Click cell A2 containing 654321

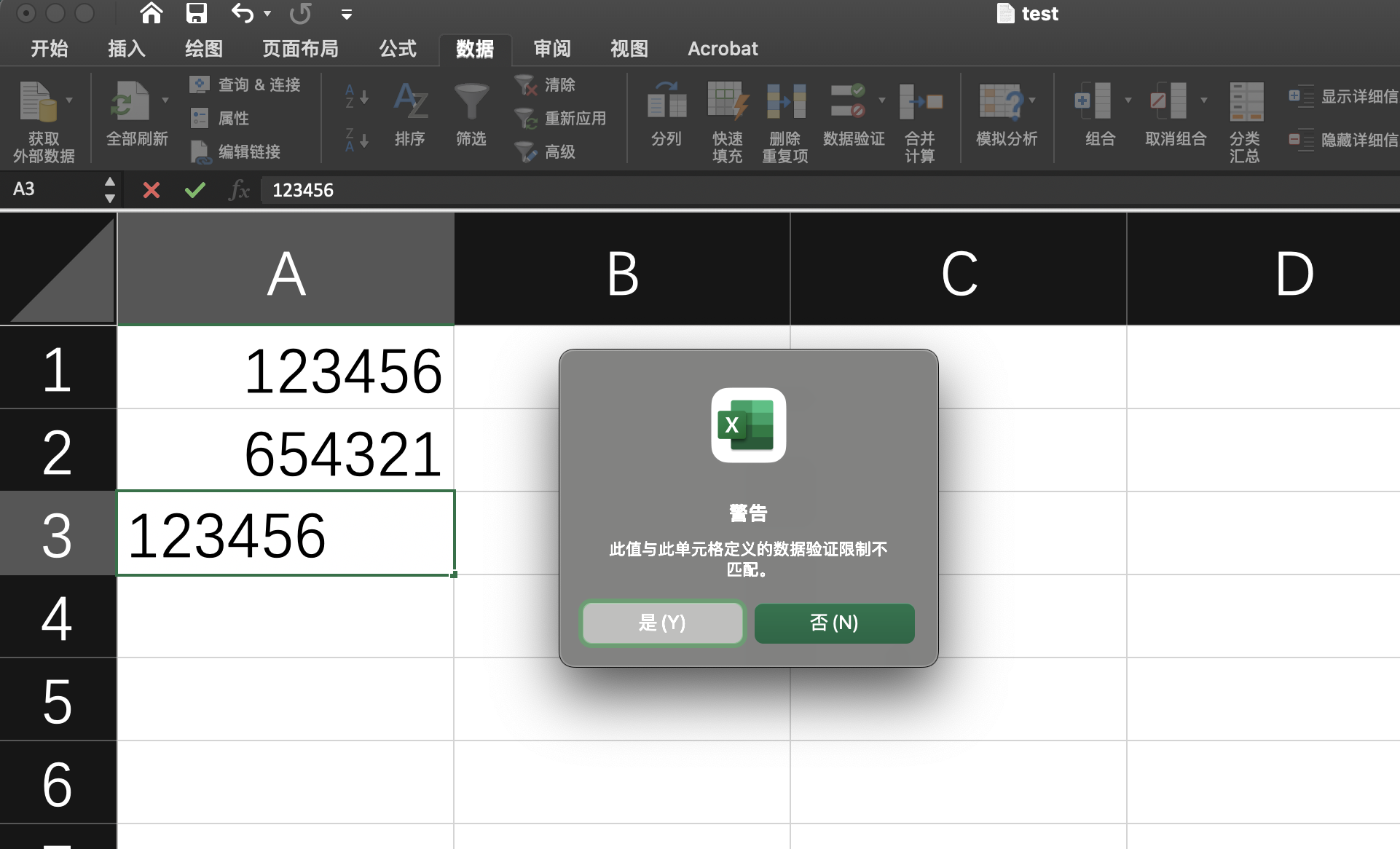click(x=286, y=451)
